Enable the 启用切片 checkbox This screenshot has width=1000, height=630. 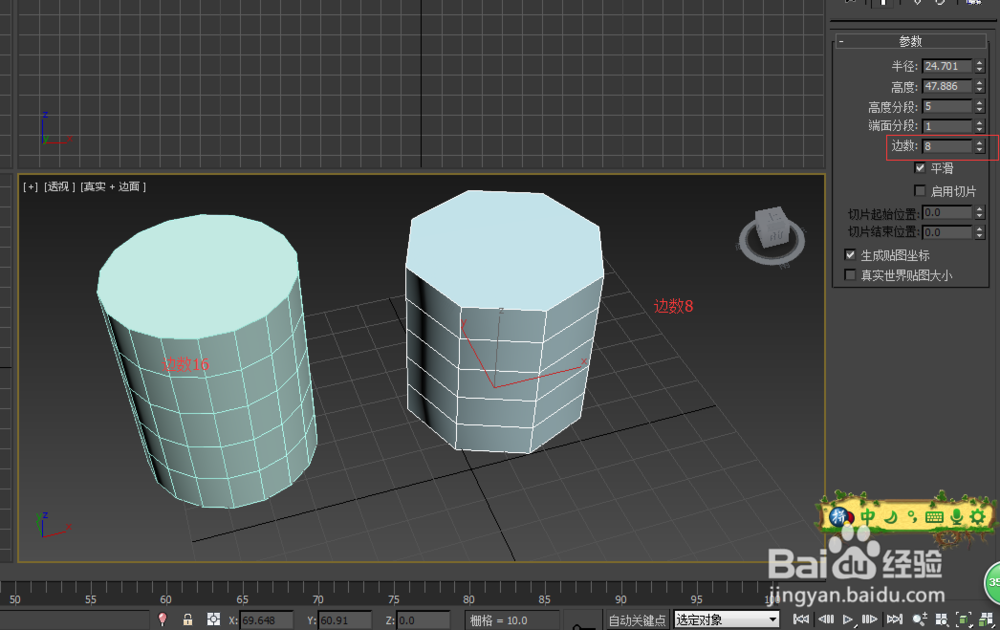tap(920, 191)
